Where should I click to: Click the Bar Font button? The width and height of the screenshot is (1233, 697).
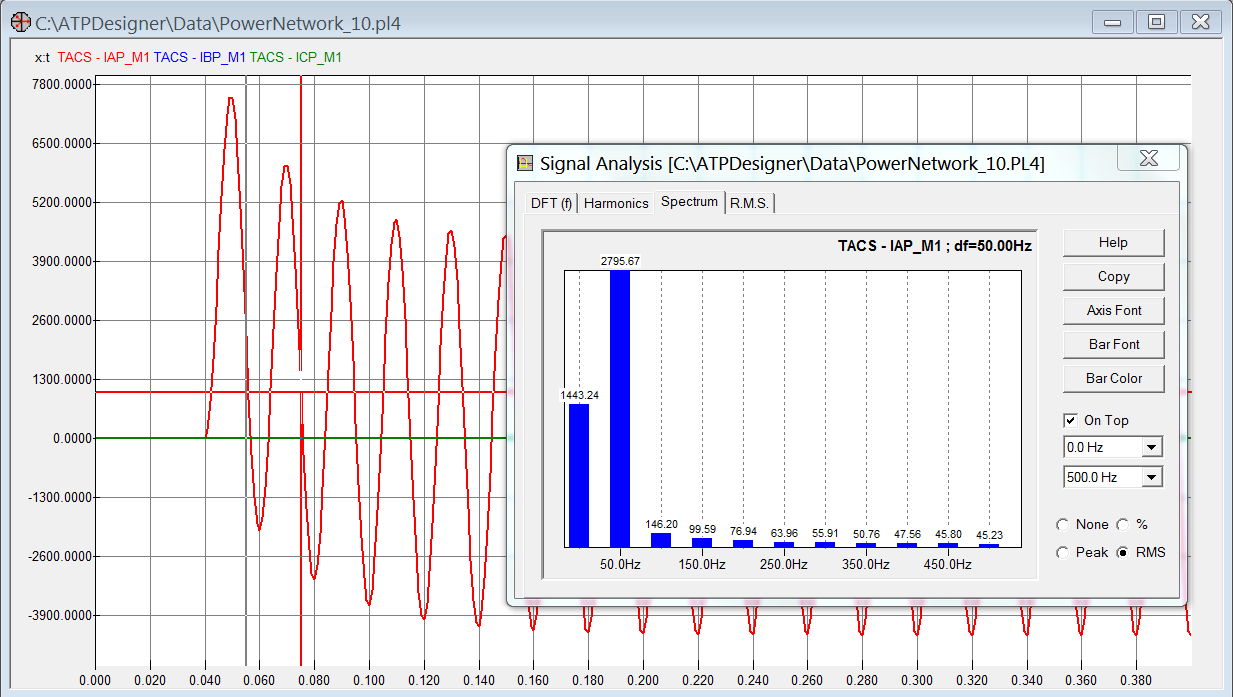click(x=1113, y=345)
